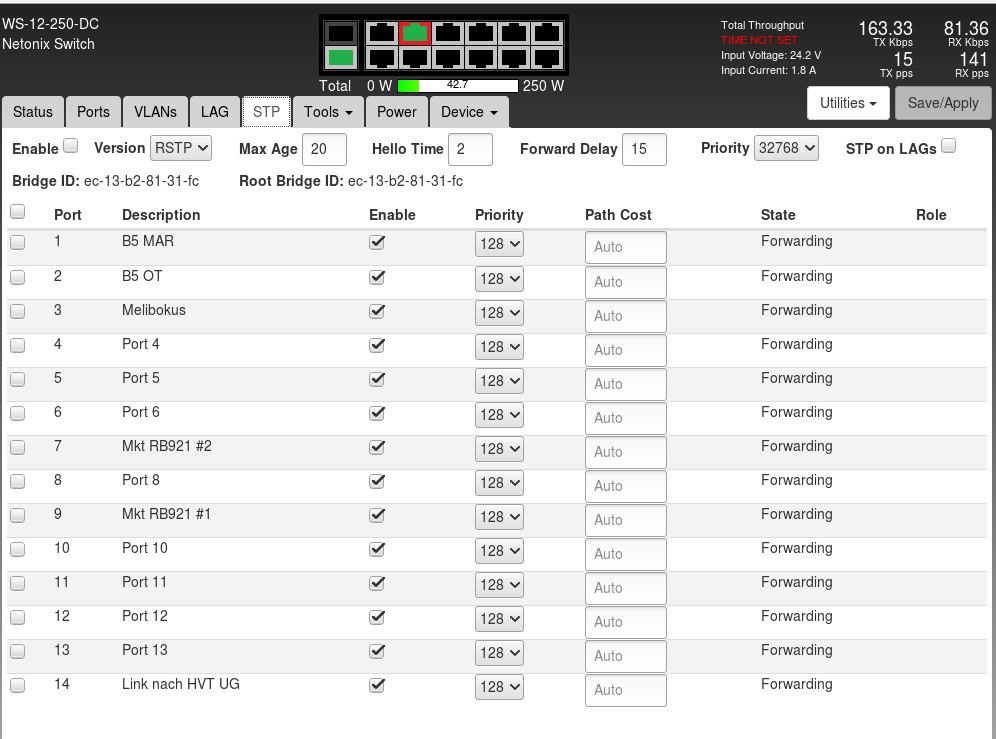Click the Save/Apply button
The width and height of the screenshot is (996, 739).
coord(942,103)
